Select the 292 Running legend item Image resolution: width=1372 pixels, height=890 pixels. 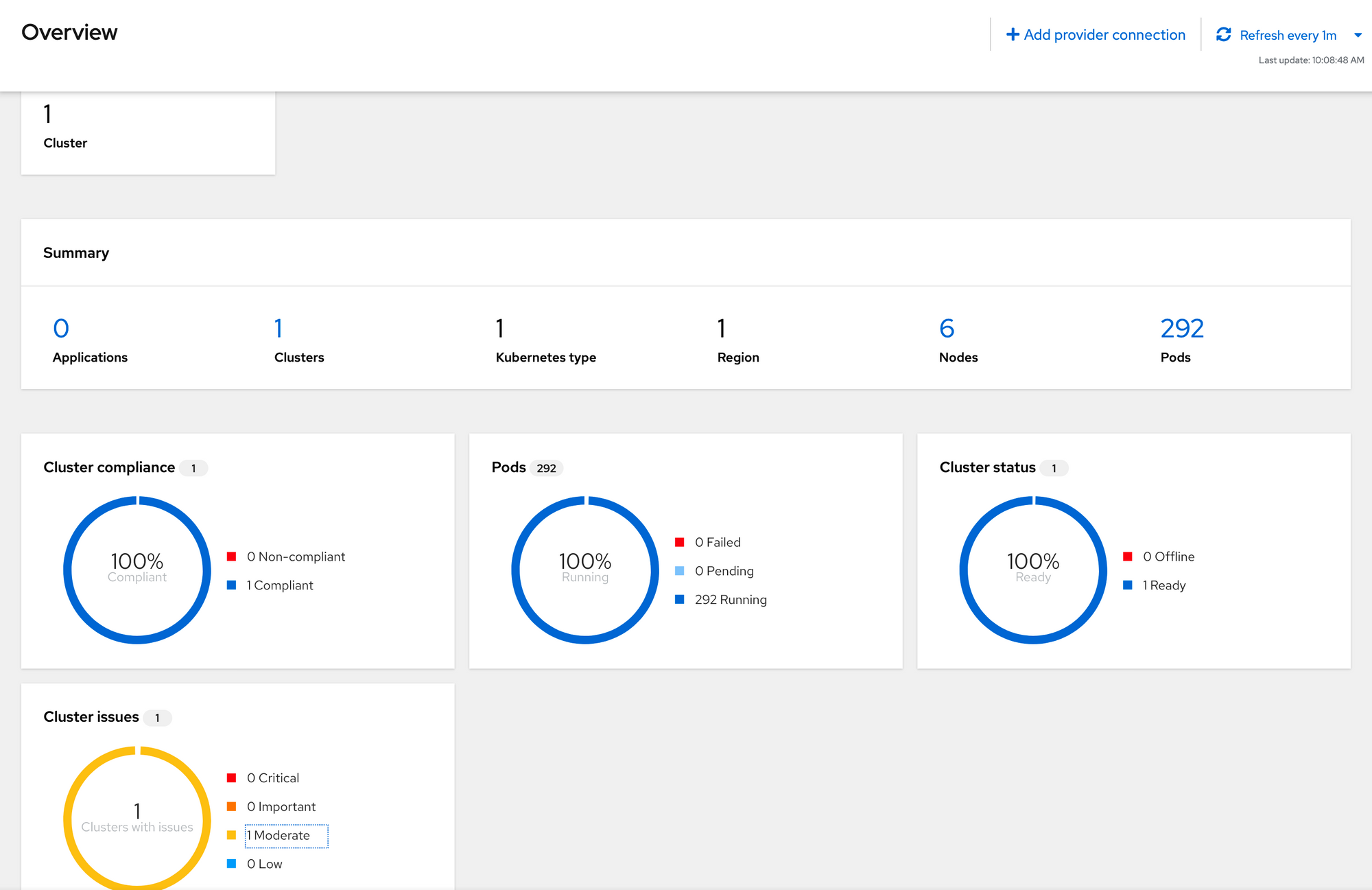[x=730, y=600]
